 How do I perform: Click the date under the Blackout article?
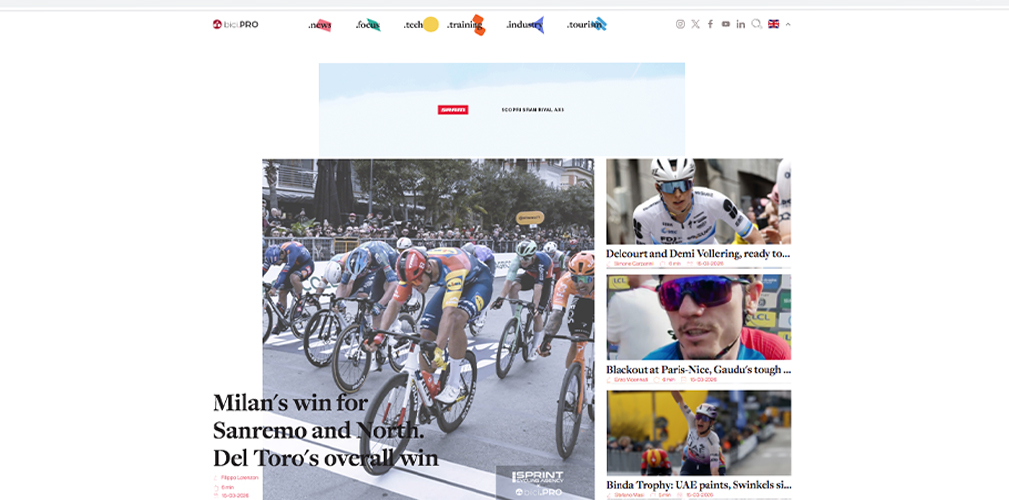(x=703, y=380)
